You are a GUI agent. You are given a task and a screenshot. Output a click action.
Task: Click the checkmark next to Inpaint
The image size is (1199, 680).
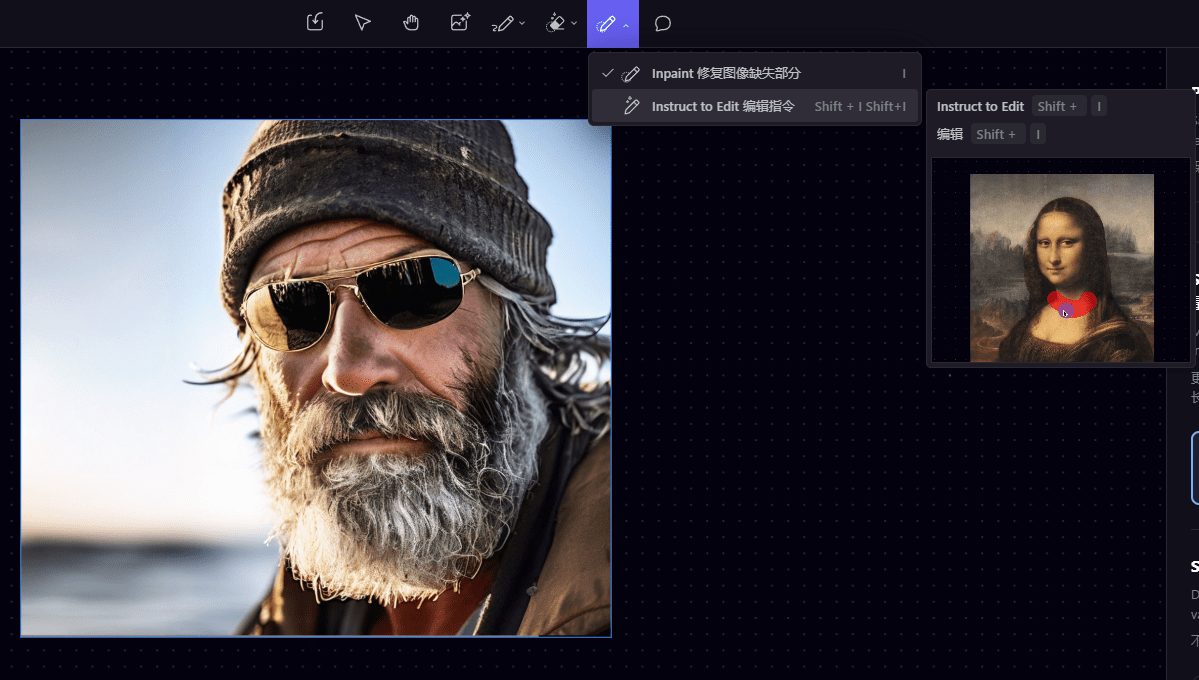coord(608,73)
